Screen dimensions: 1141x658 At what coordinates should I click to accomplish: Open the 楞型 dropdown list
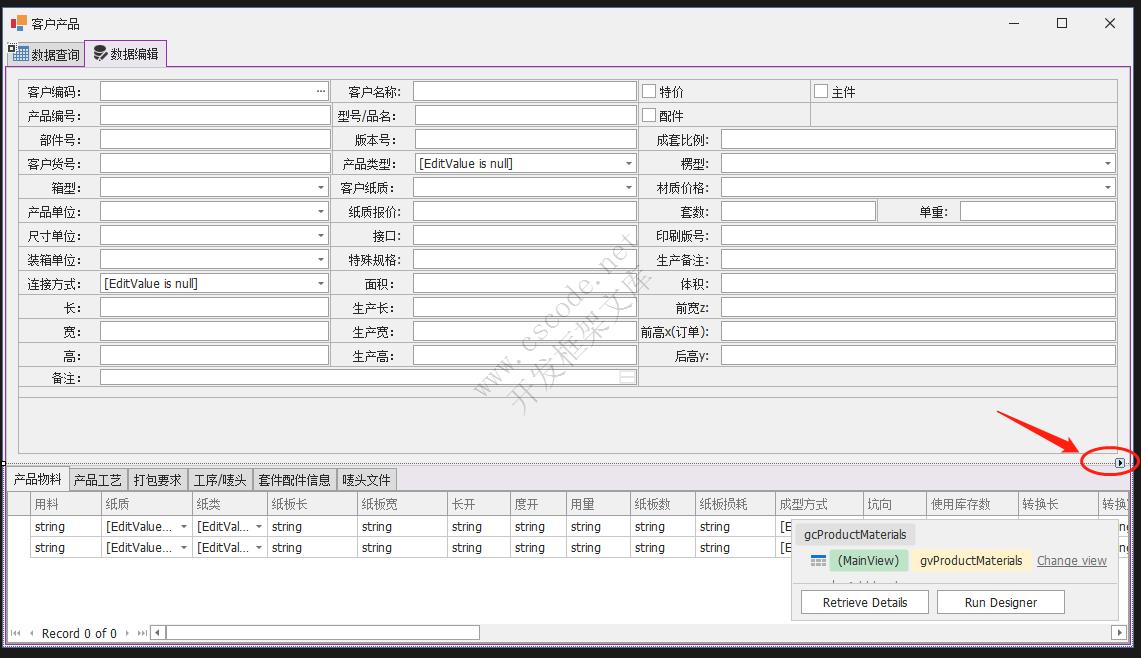point(1107,163)
